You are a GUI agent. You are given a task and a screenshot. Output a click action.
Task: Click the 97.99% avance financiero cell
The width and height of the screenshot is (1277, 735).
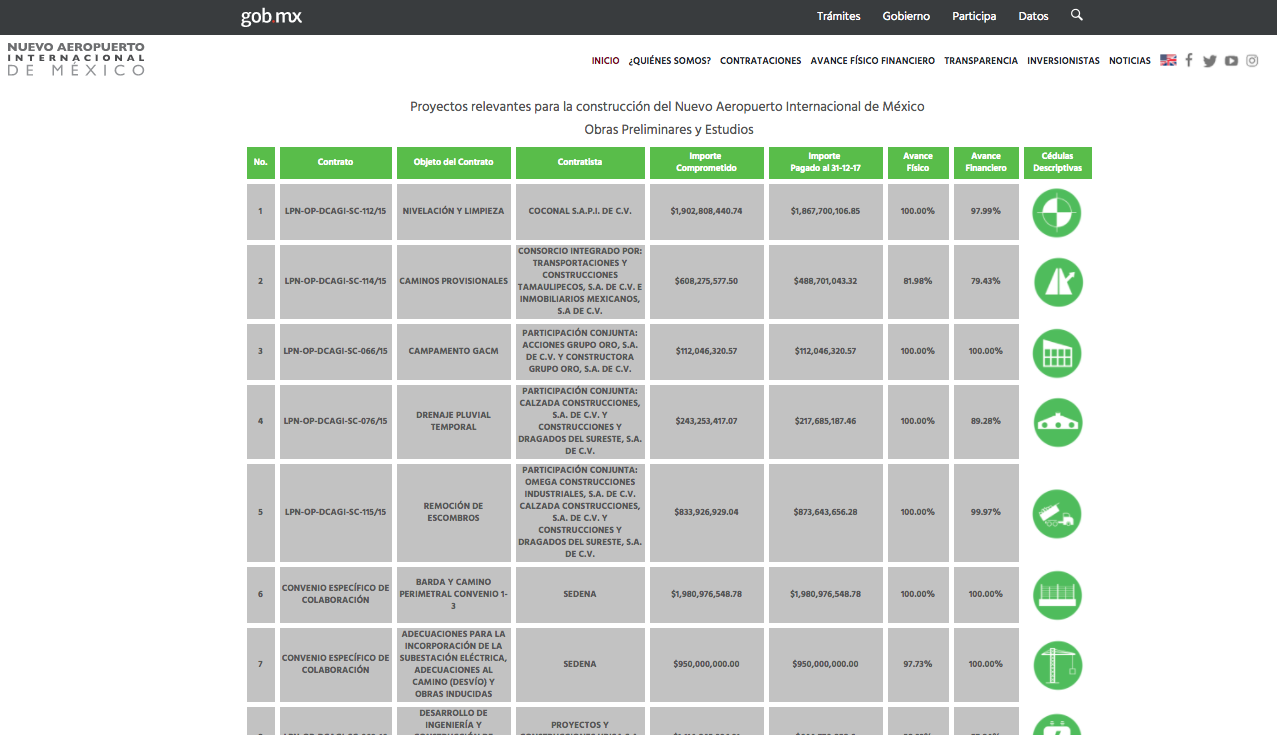(986, 212)
